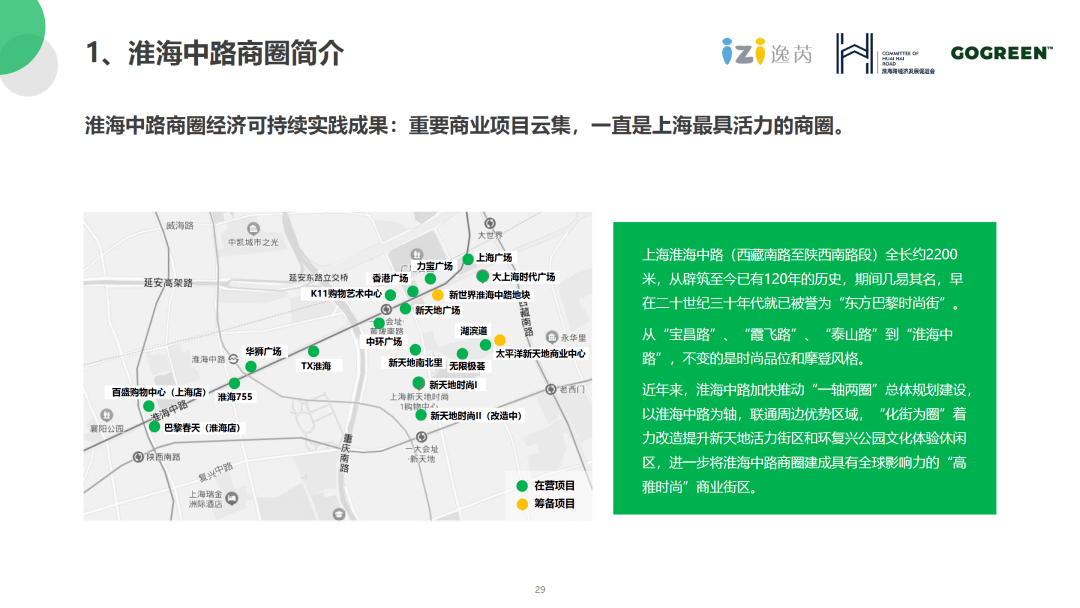Click the Committee of Huai Hai Road logo
The height and width of the screenshot is (608, 1080).
click(x=886, y=54)
